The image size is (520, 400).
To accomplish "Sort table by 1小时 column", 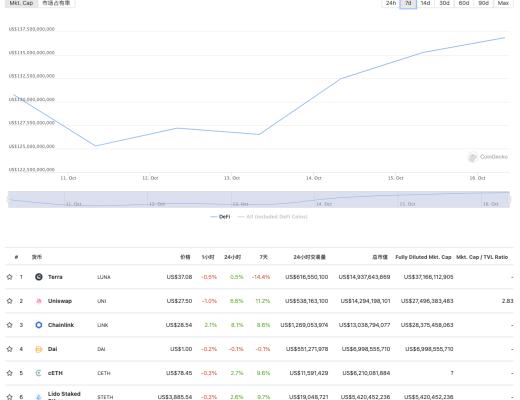I will pos(208,257).
